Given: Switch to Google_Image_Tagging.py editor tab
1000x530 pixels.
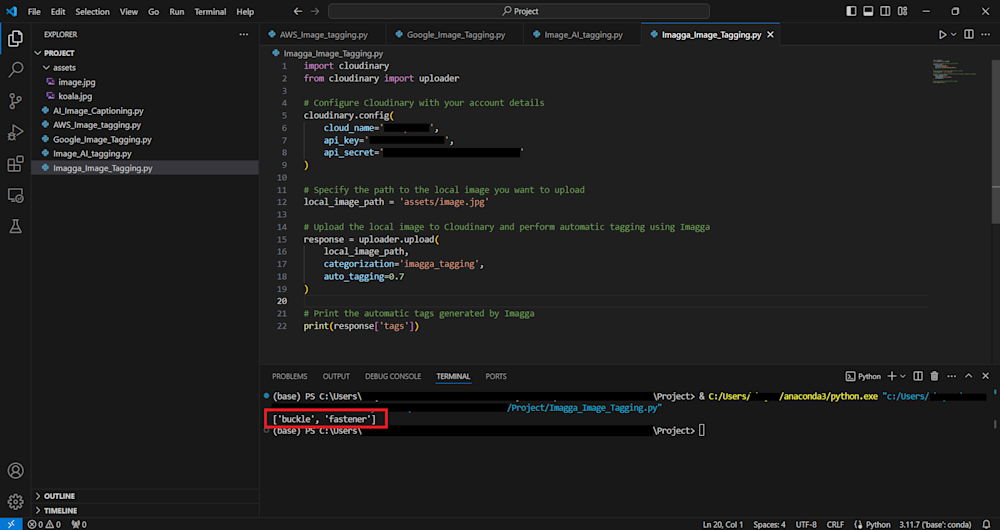Looking at the screenshot, I should [x=454, y=35].
